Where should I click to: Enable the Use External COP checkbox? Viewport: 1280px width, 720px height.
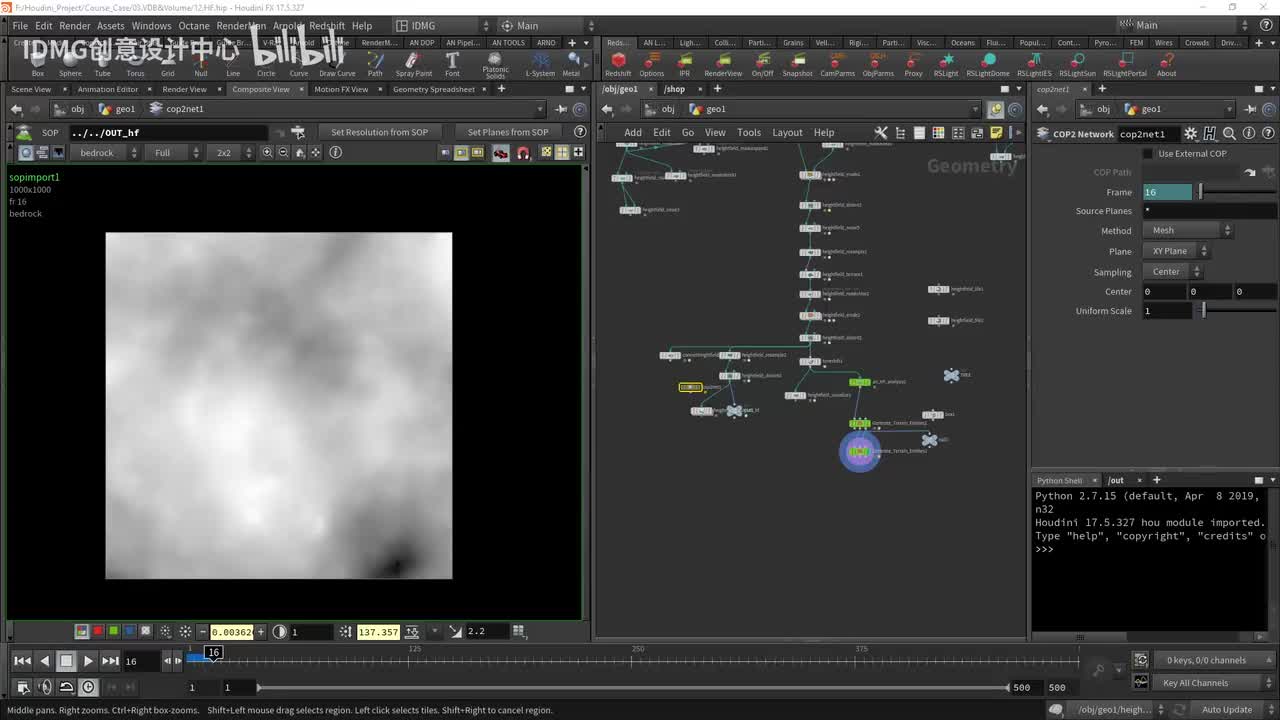(1148, 154)
